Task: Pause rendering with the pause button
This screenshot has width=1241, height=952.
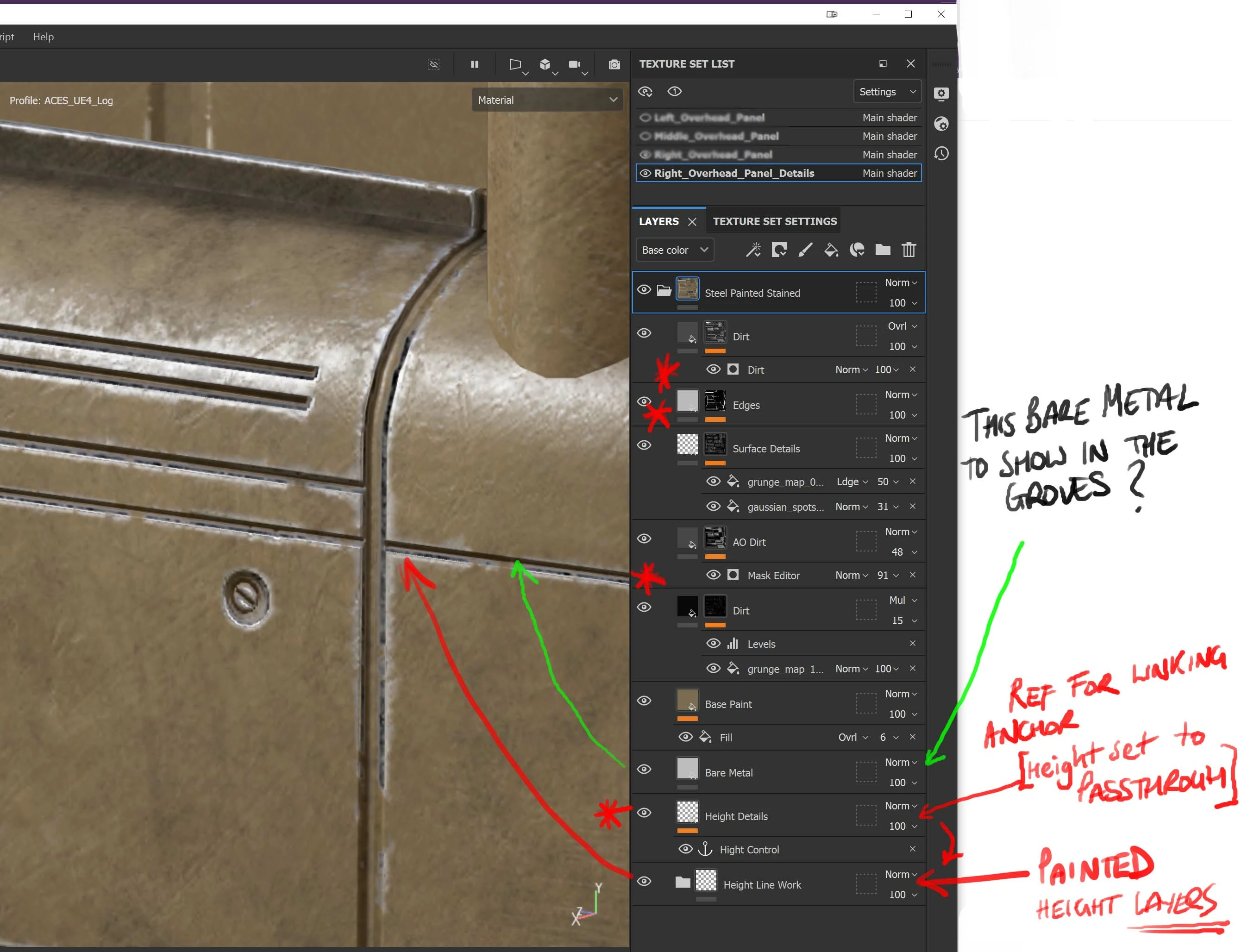Action: pos(474,65)
